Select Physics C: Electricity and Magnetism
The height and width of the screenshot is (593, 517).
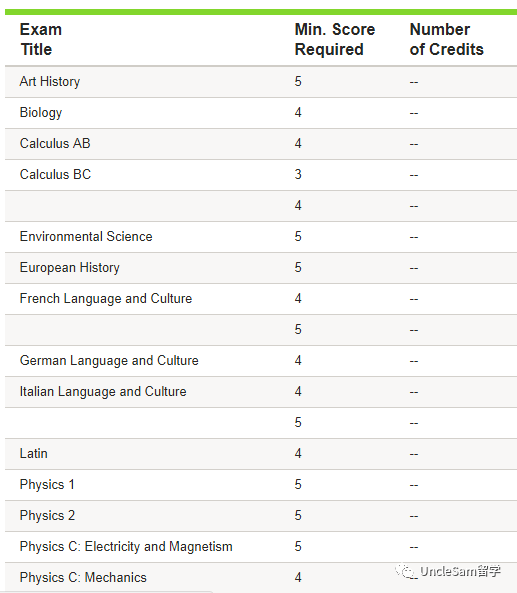(x=126, y=547)
